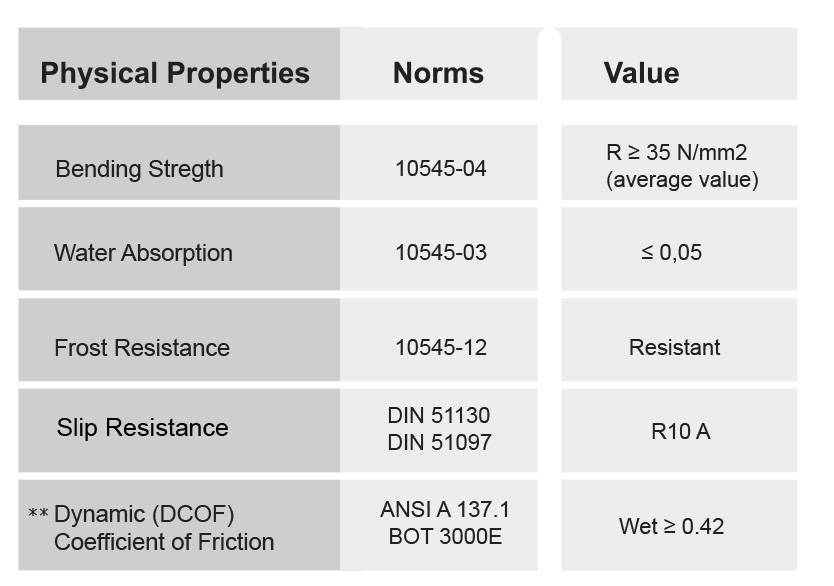Image resolution: width=834 pixels, height=586 pixels.
Task: Select the ANSI A 137.1 norm text
Action: coord(445,509)
